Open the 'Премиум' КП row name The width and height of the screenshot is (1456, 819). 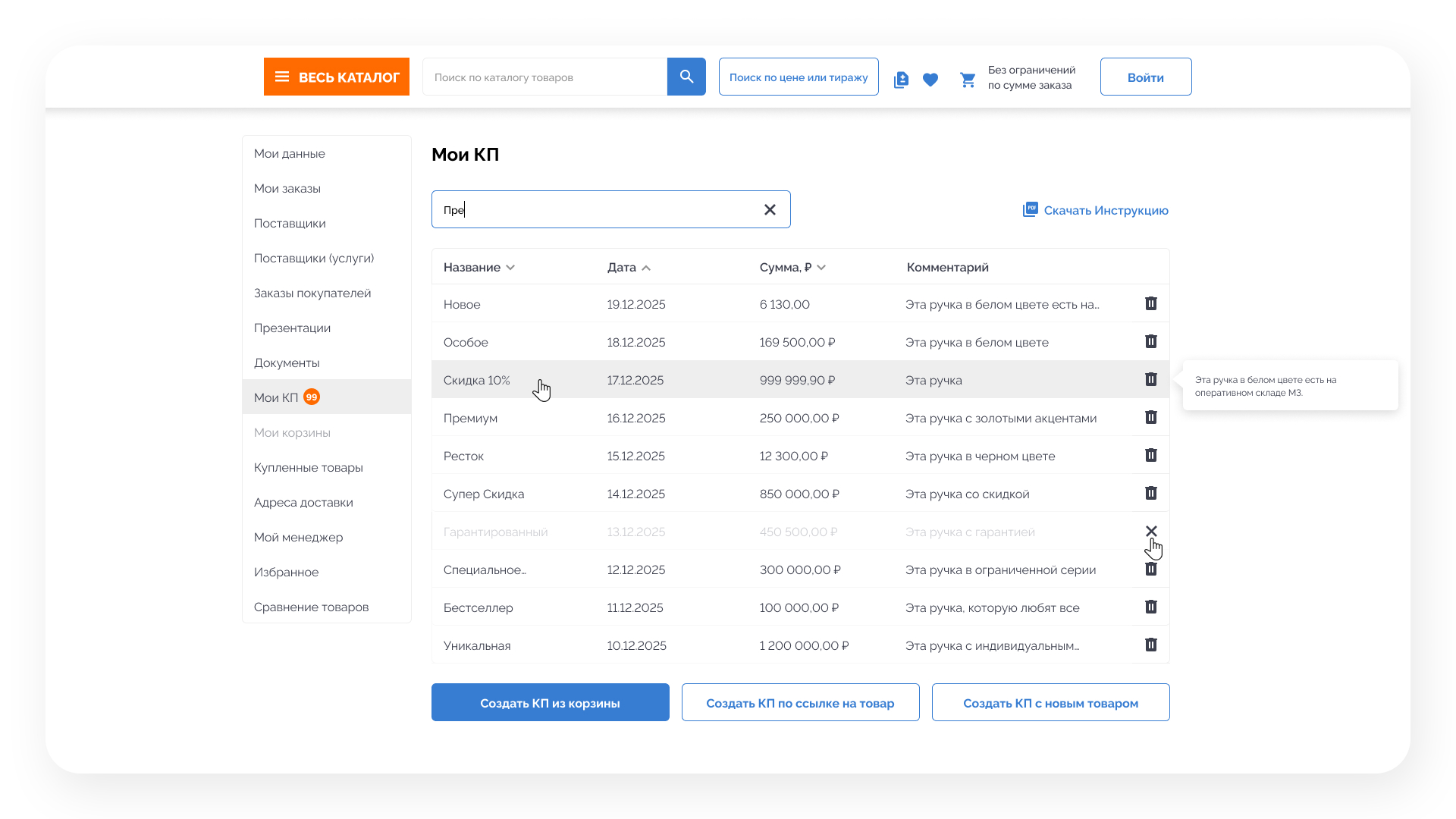(x=470, y=418)
